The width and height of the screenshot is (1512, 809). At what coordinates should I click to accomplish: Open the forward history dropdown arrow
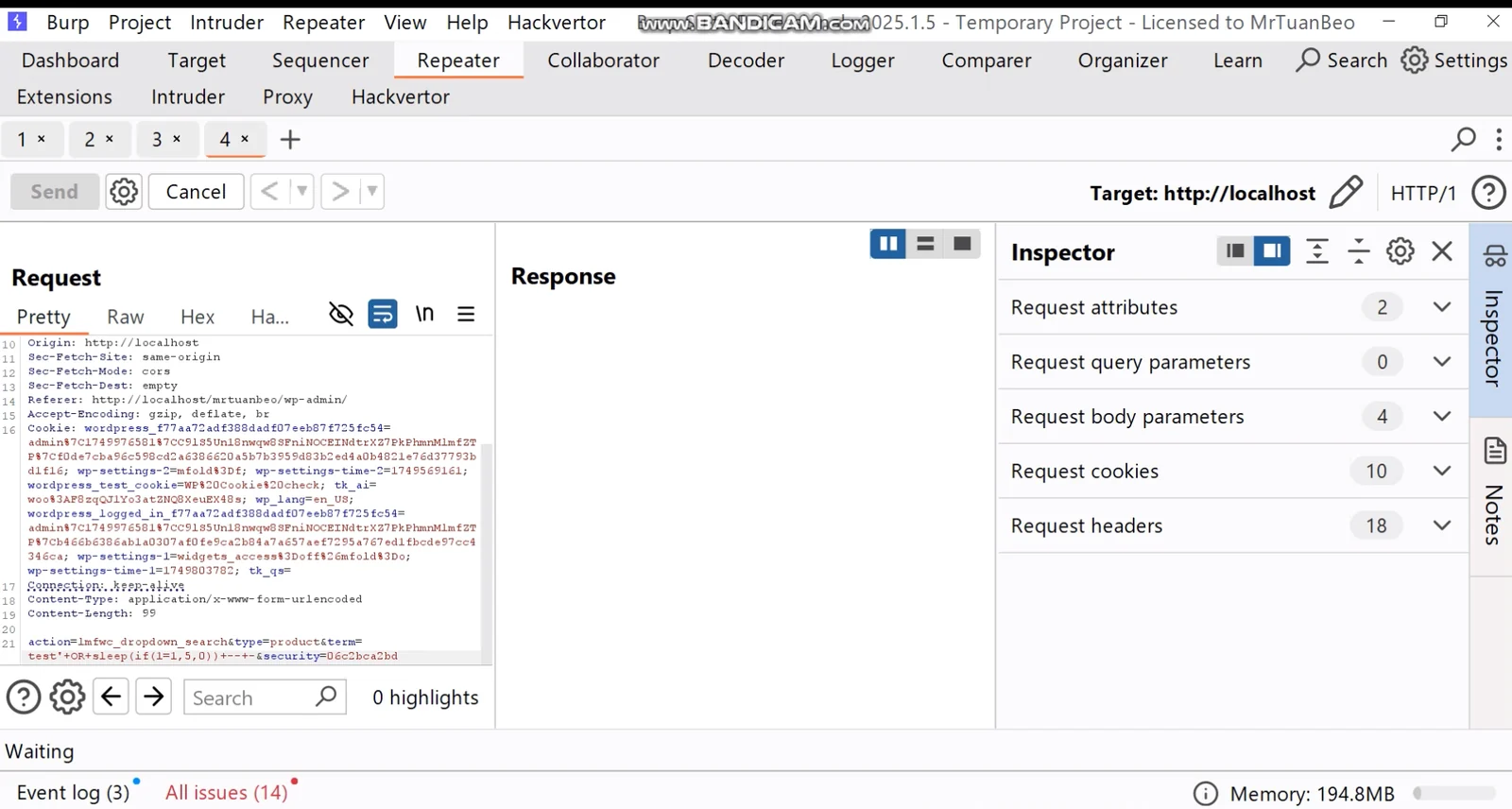(x=372, y=191)
